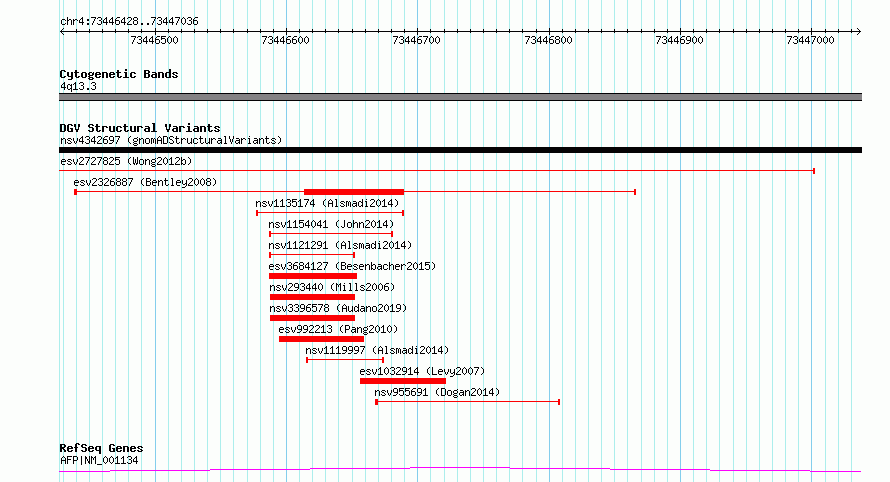890x482 pixels.
Task: Click the red bar for nsv3396578
Action: click(312, 318)
